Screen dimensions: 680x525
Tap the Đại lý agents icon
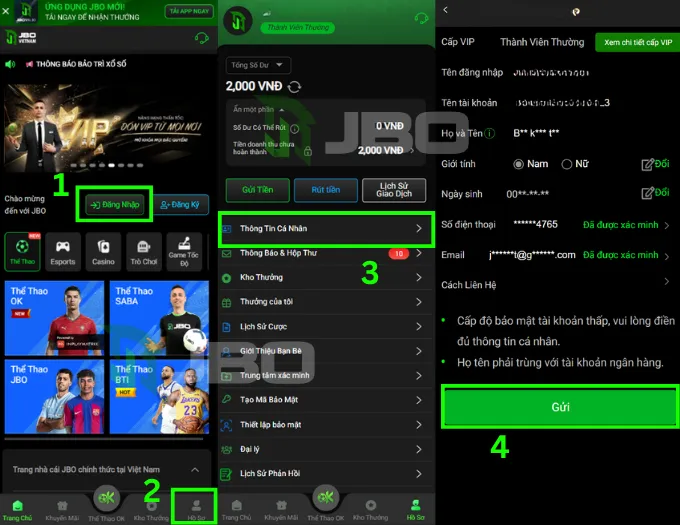[x=226, y=450]
